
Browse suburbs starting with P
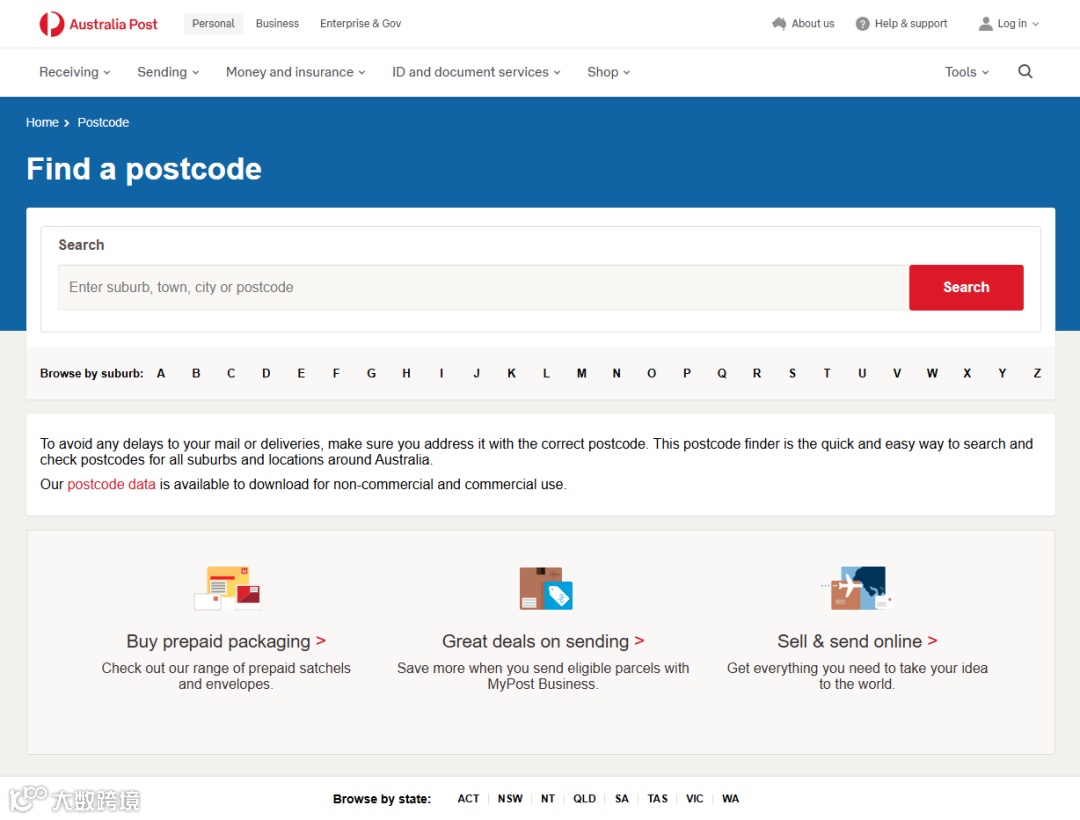click(x=687, y=373)
